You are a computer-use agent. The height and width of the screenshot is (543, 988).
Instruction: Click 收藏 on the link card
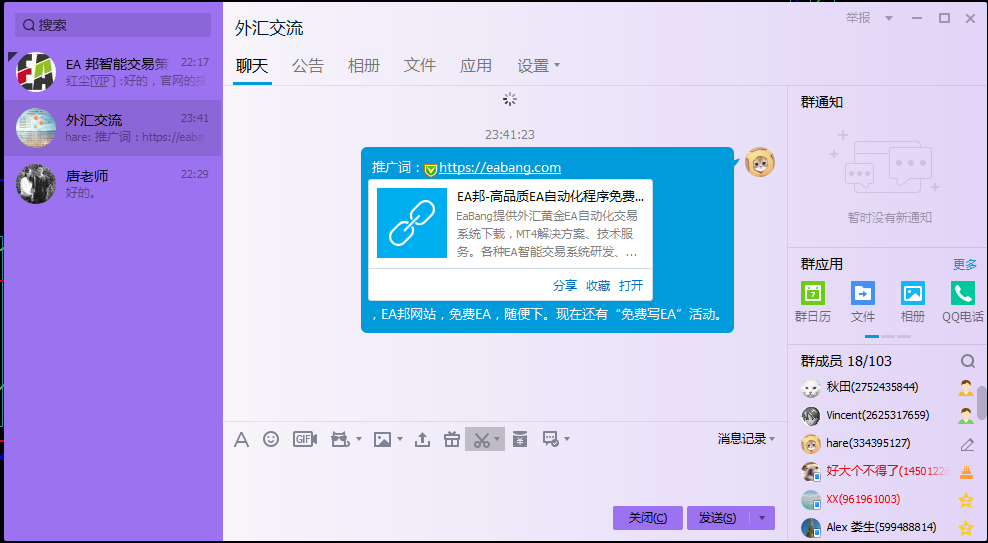coord(598,285)
